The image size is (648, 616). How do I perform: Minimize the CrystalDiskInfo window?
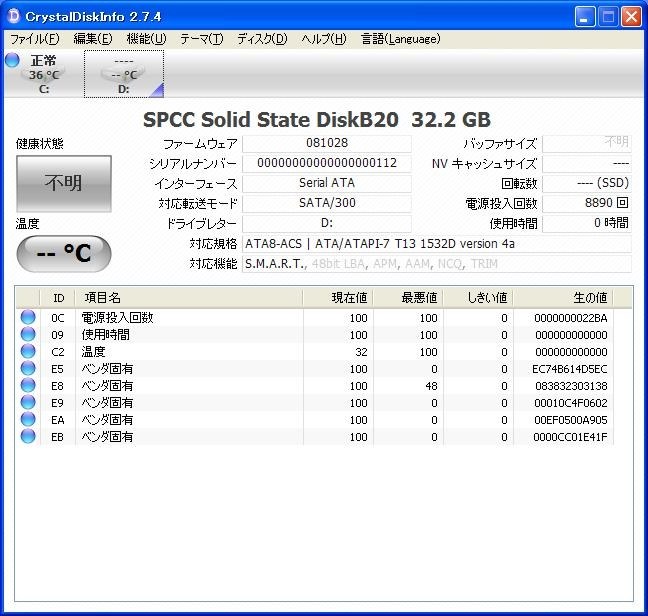[585, 17]
